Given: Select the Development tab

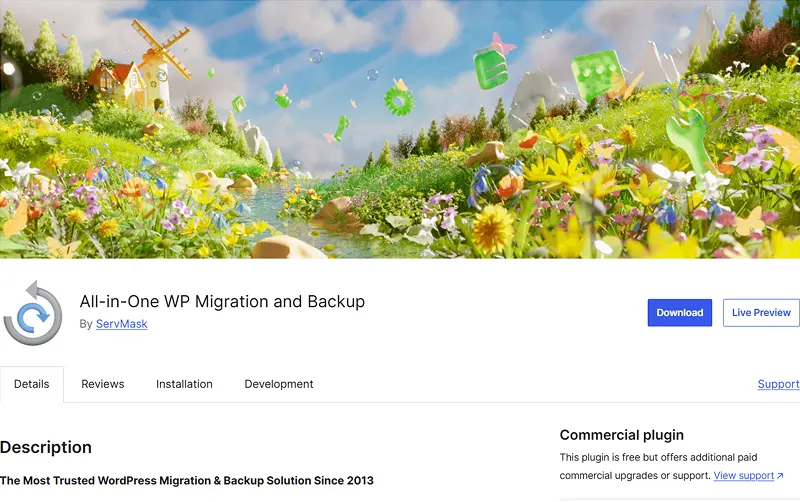Looking at the screenshot, I should 279,384.
